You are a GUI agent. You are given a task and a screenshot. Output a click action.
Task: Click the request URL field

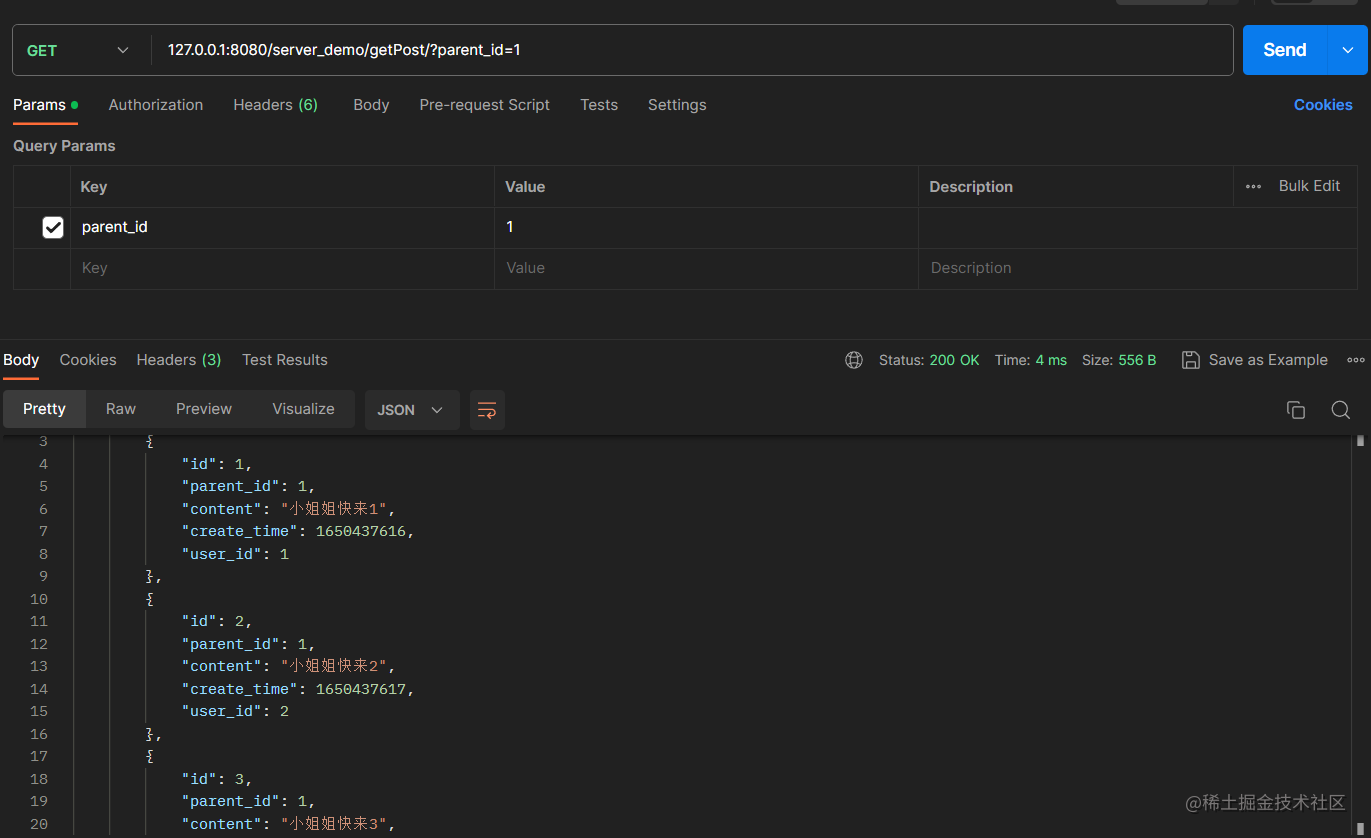click(692, 50)
